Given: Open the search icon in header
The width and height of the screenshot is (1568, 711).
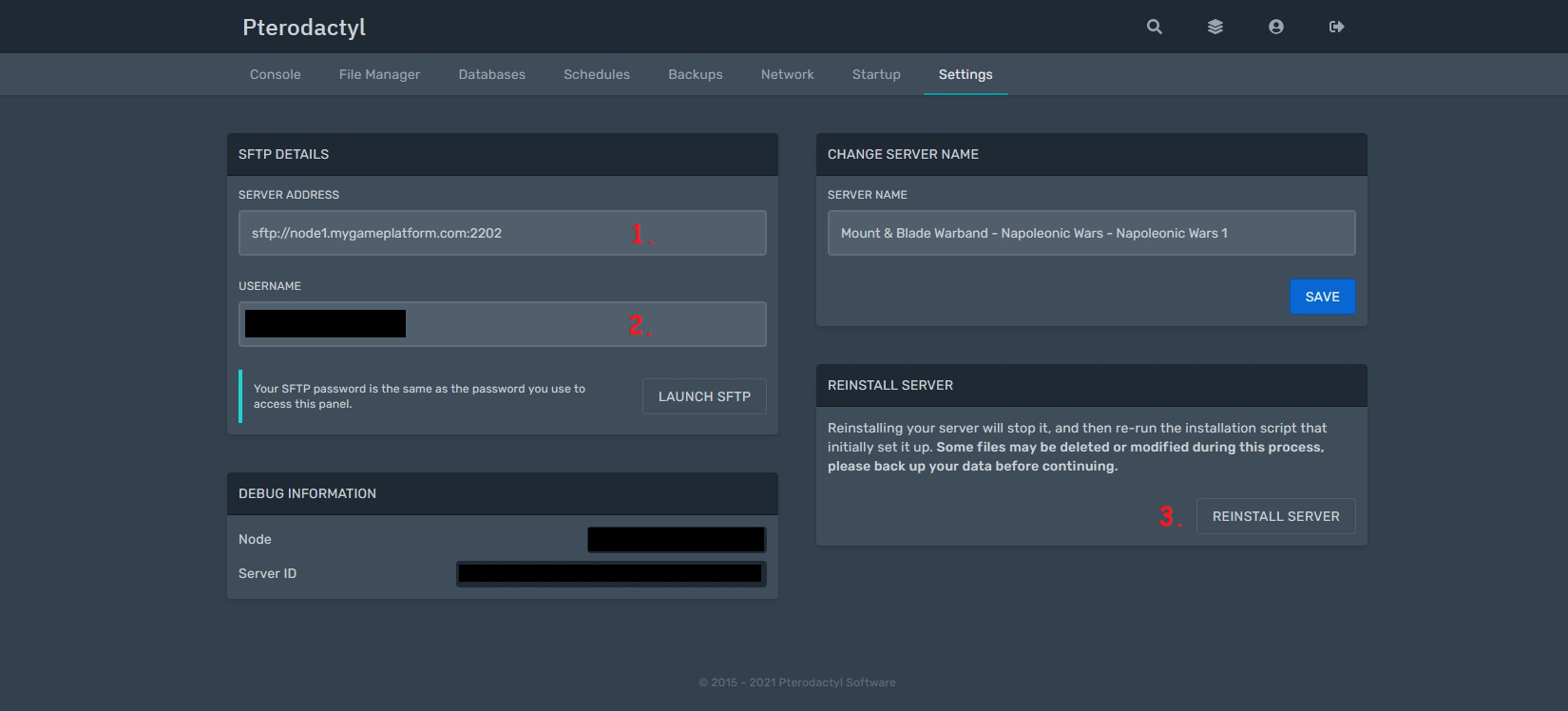Looking at the screenshot, I should [1154, 27].
